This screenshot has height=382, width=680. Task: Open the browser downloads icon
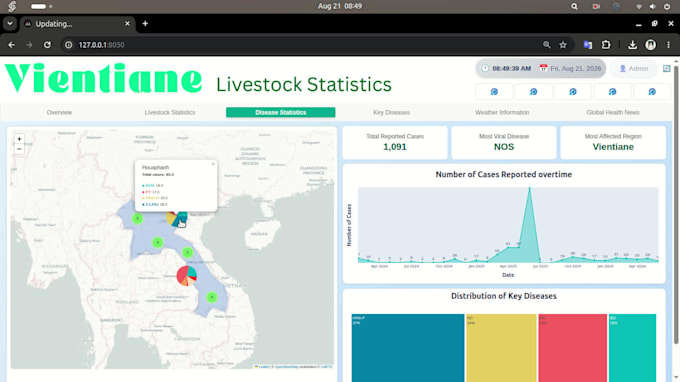click(632, 45)
